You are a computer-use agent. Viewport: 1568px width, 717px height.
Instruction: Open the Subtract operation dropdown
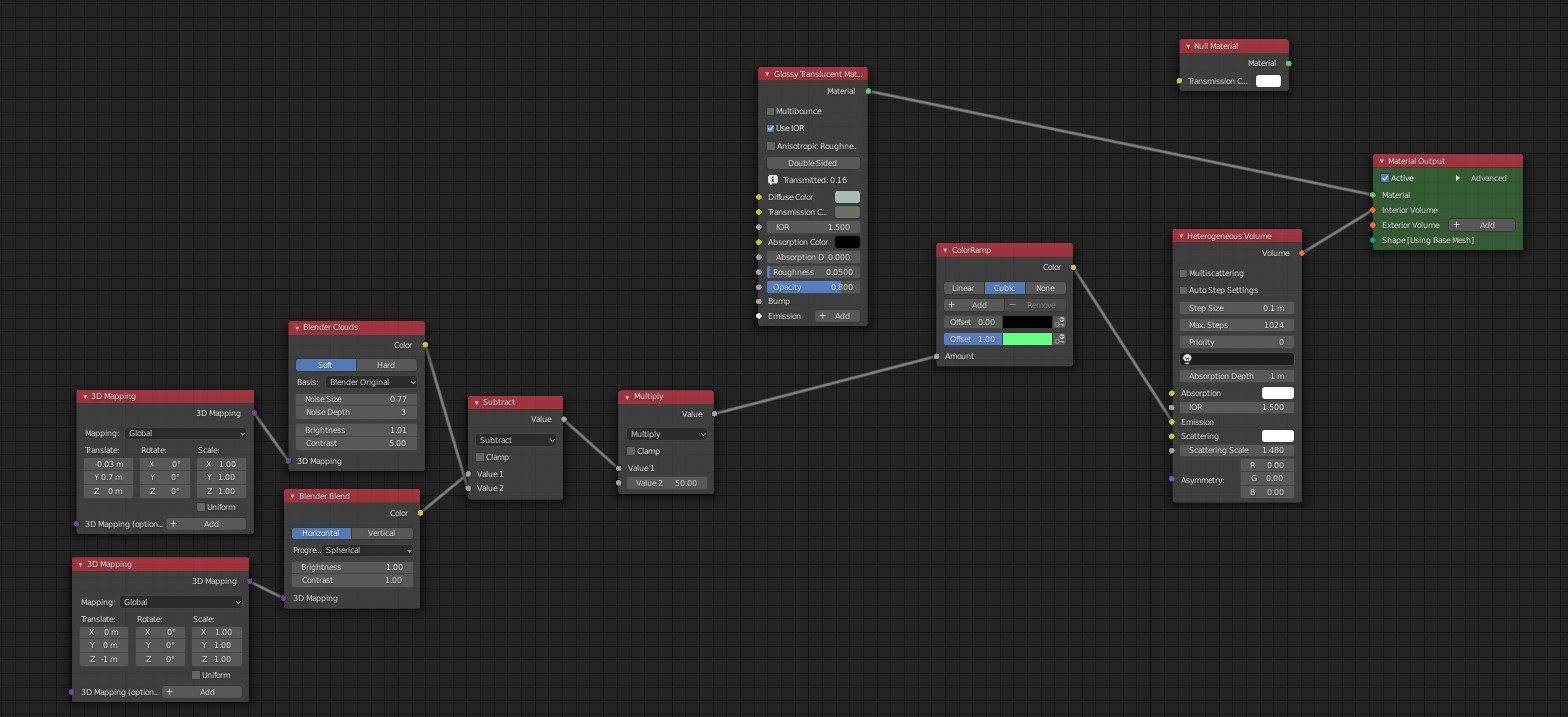tap(516, 440)
